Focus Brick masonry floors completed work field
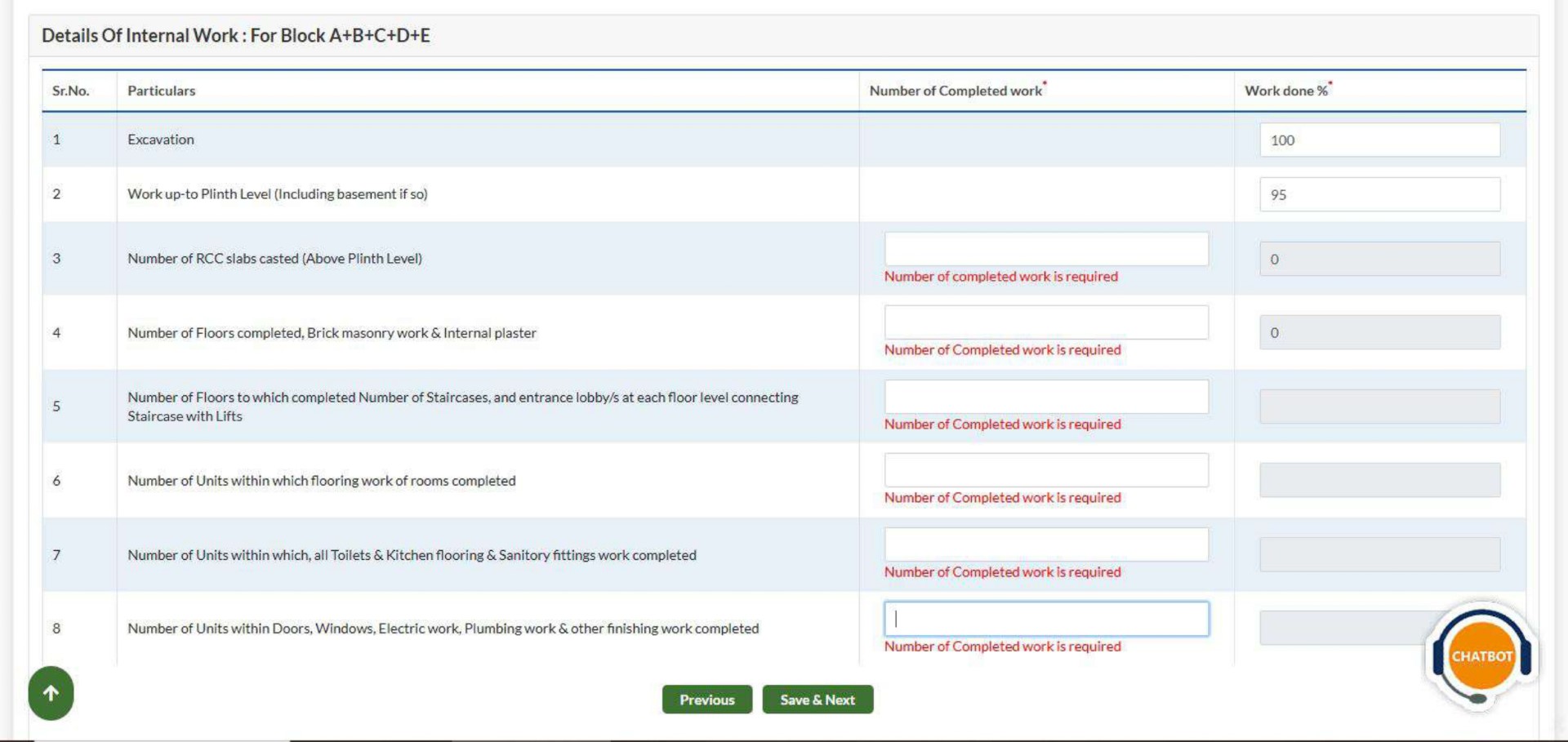Image resolution: width=1568 pixels, height=742 pixels. (1046, 322)
